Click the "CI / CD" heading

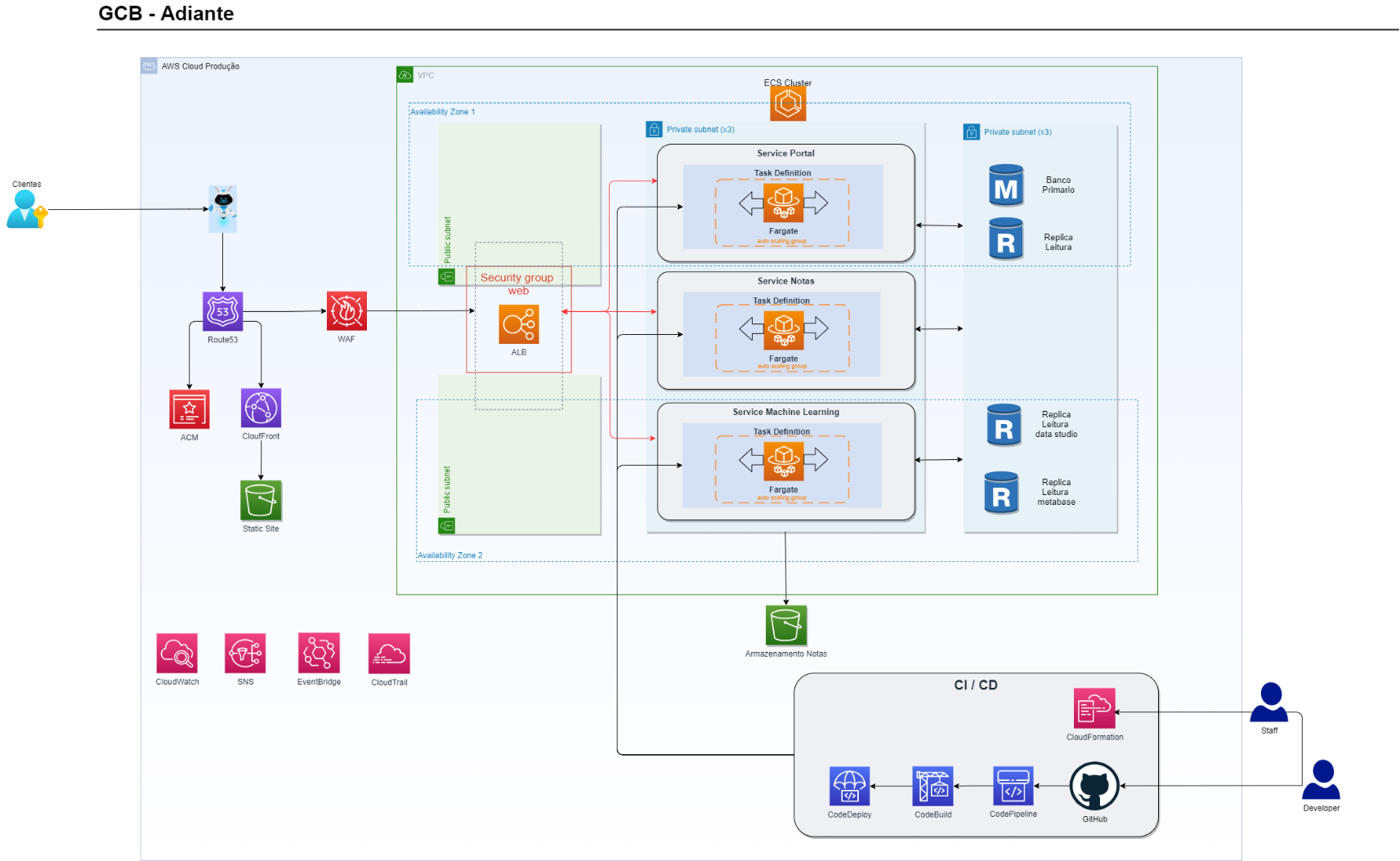[x=976, y=685]
